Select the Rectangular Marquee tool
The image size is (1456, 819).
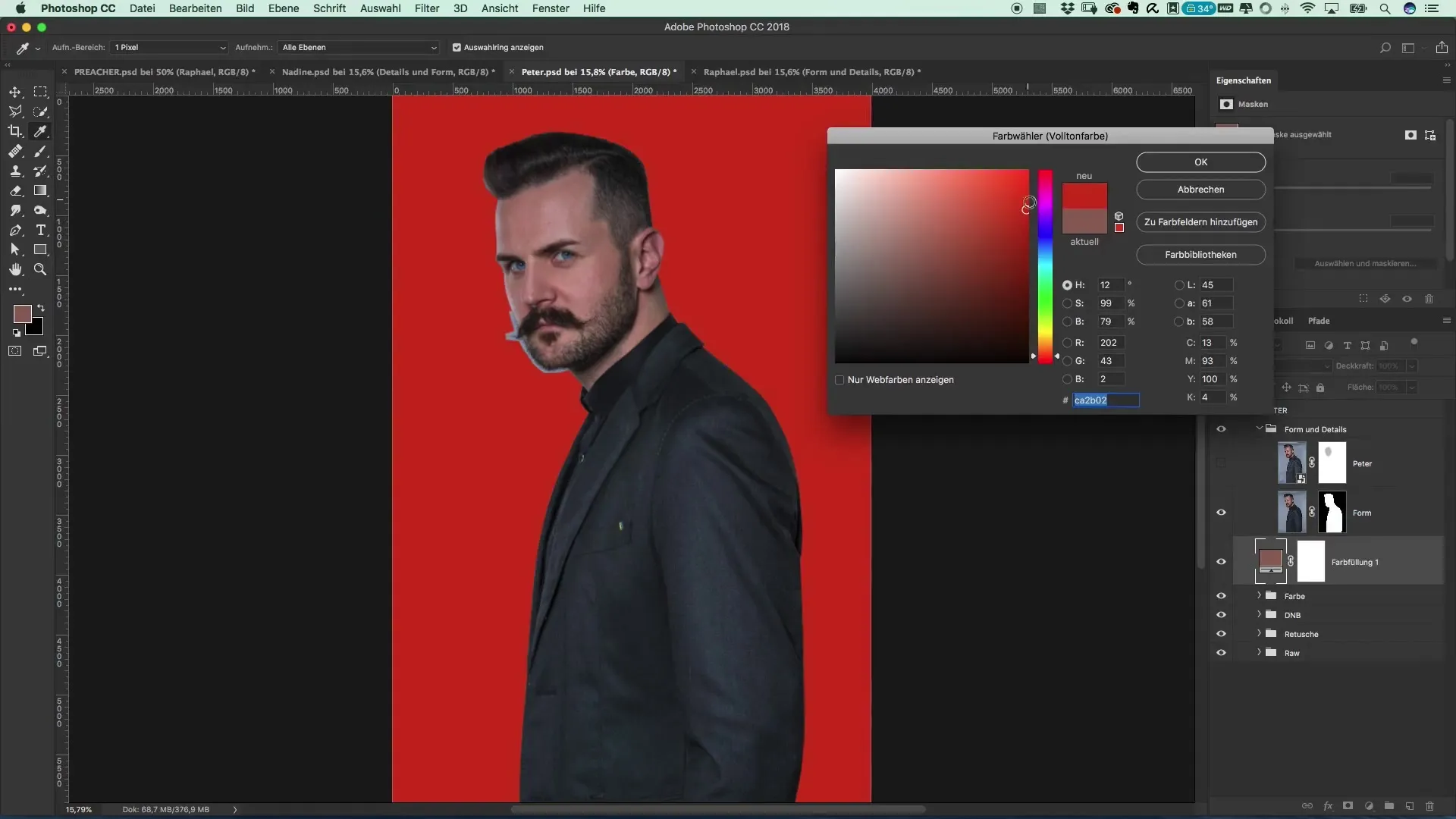coord(40,92)
